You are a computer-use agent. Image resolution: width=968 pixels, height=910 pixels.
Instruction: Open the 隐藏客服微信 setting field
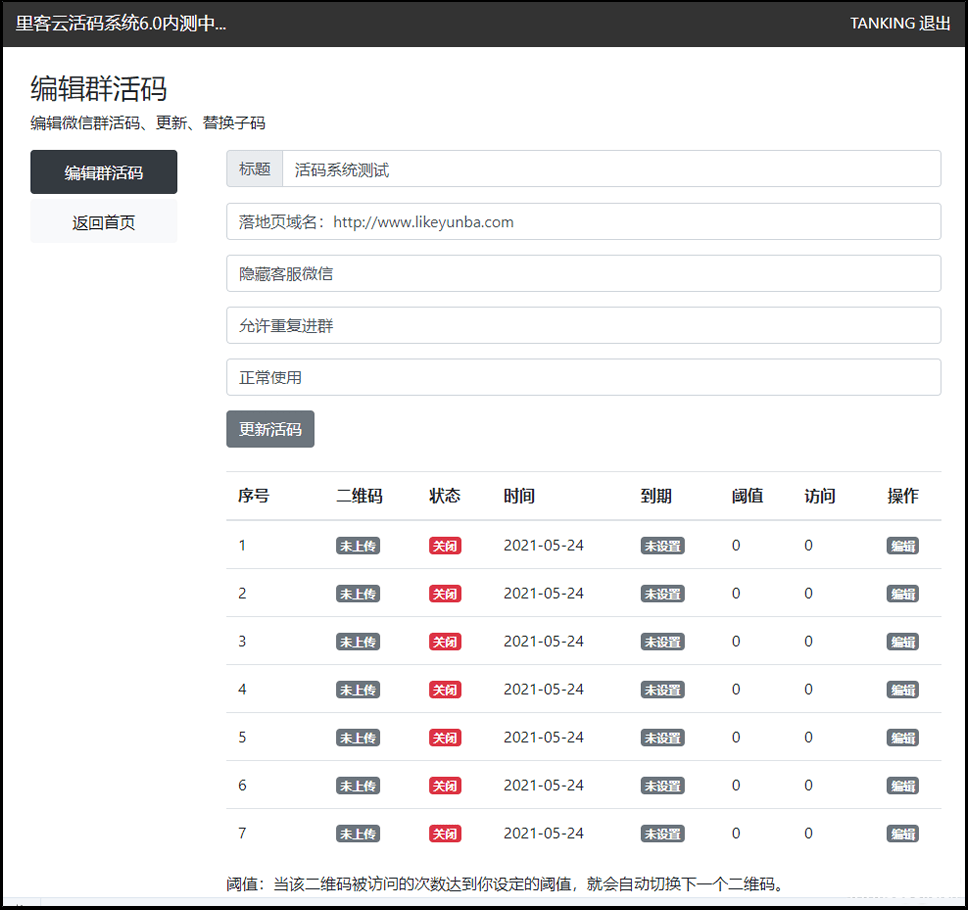click(583, 273)
